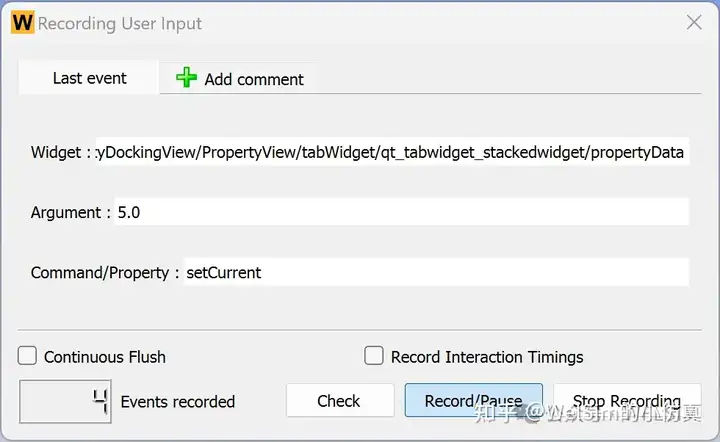
Task: Click the Record Interaction Timings label text
Action: 487,357
